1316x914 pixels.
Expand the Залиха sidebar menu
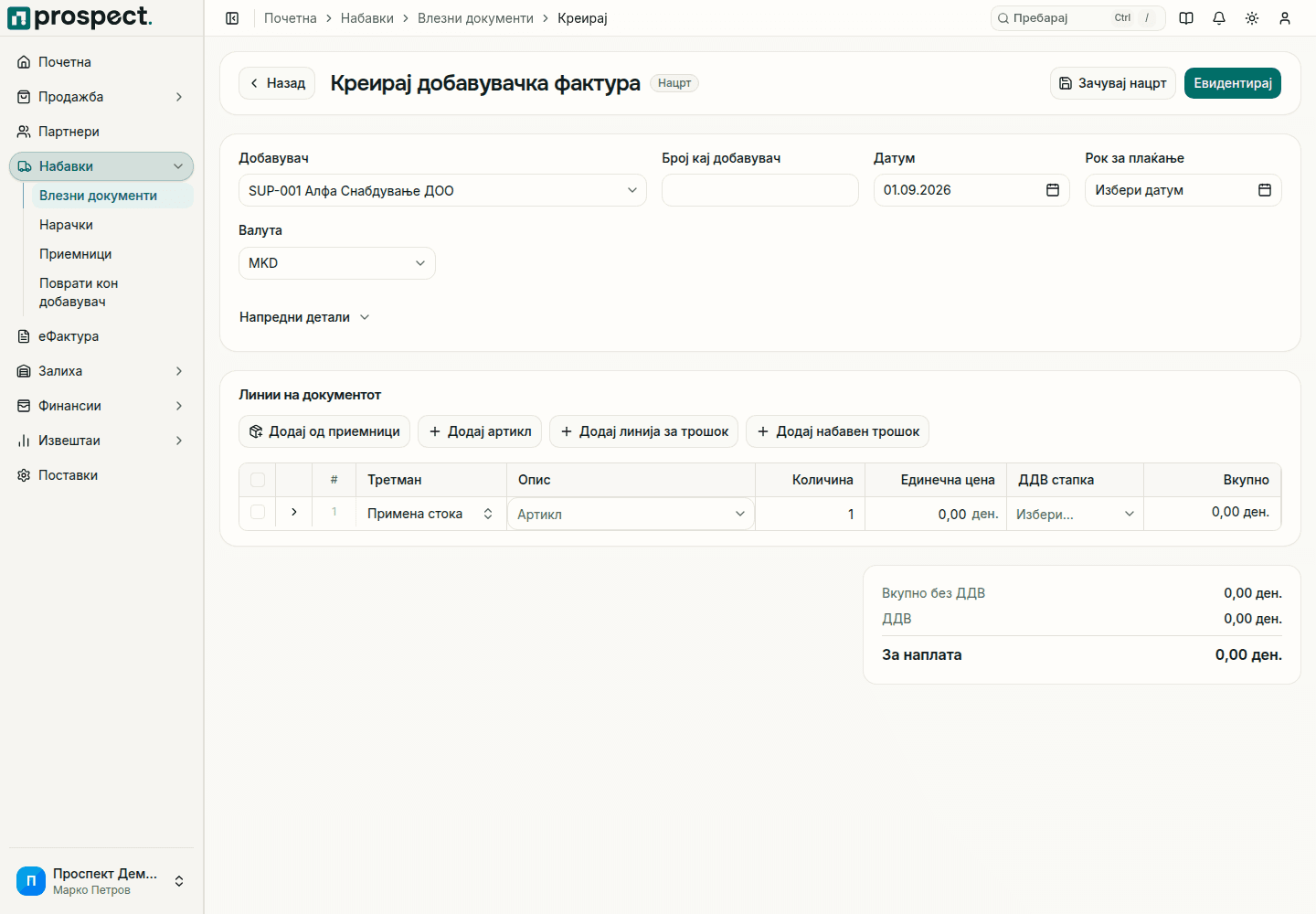(x=101, y=371)
